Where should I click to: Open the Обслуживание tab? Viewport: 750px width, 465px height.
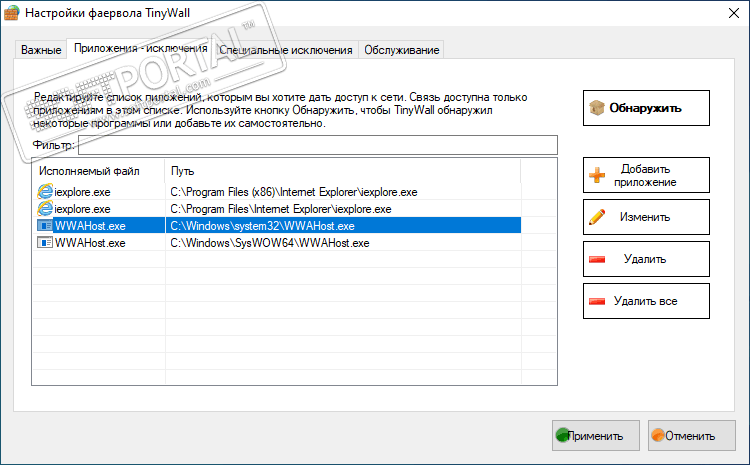(402, 50)
